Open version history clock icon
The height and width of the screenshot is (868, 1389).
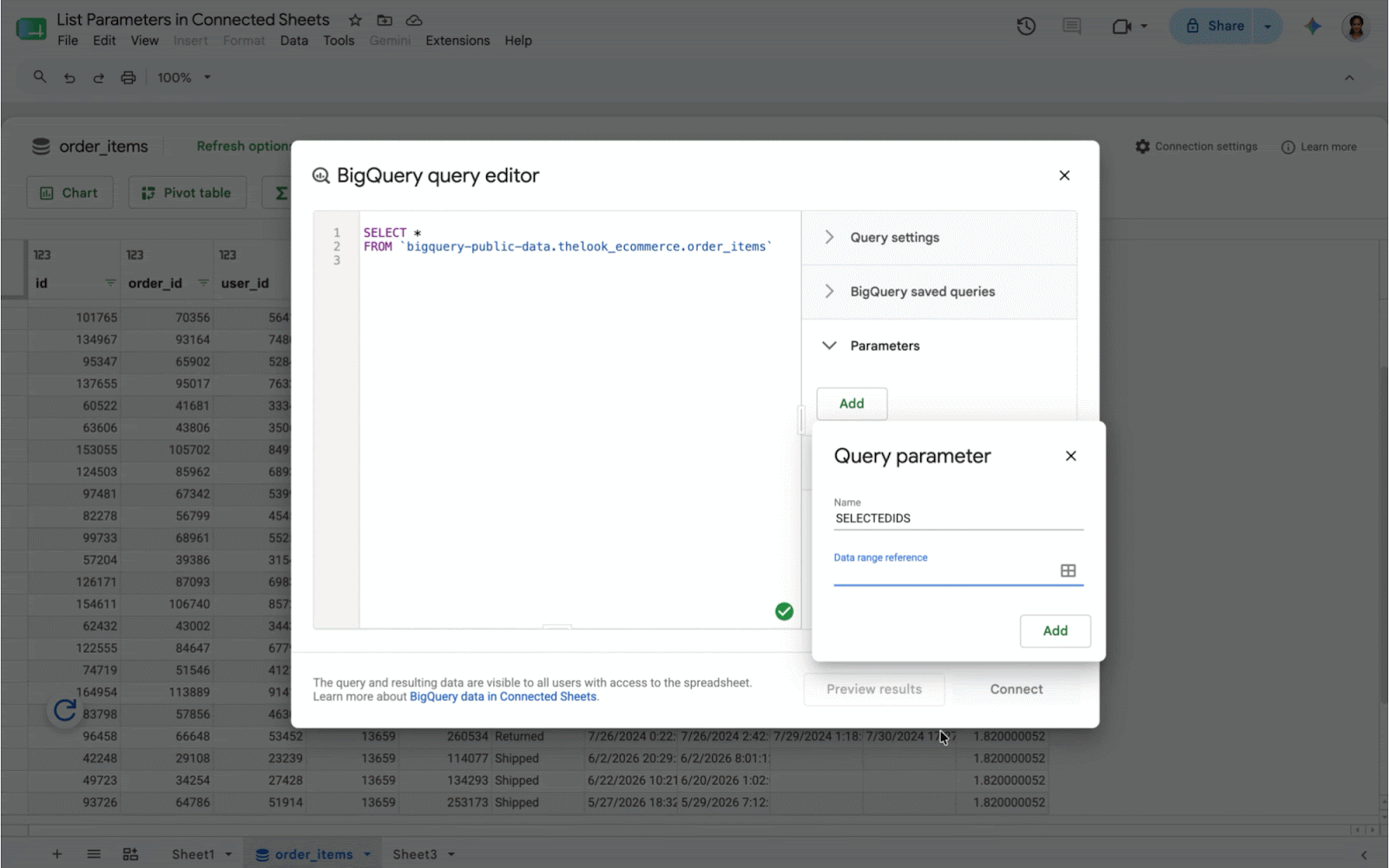[x=1026, y=26]
